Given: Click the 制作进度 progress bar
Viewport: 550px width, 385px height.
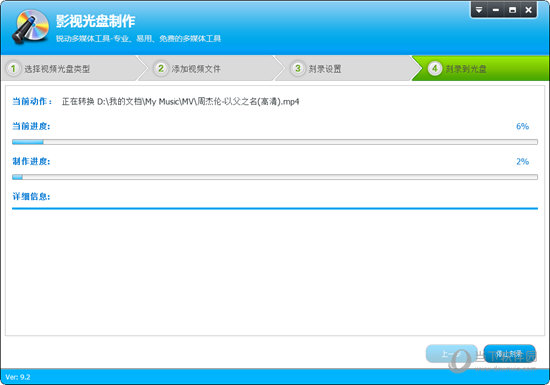Looking at the screenshot, I should (275, 177).
